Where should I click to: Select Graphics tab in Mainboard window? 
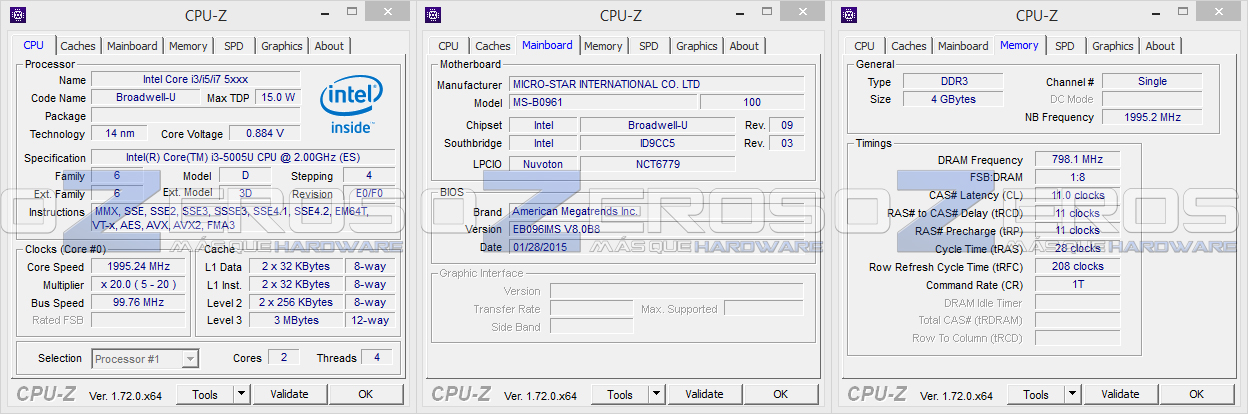[697, 46]
